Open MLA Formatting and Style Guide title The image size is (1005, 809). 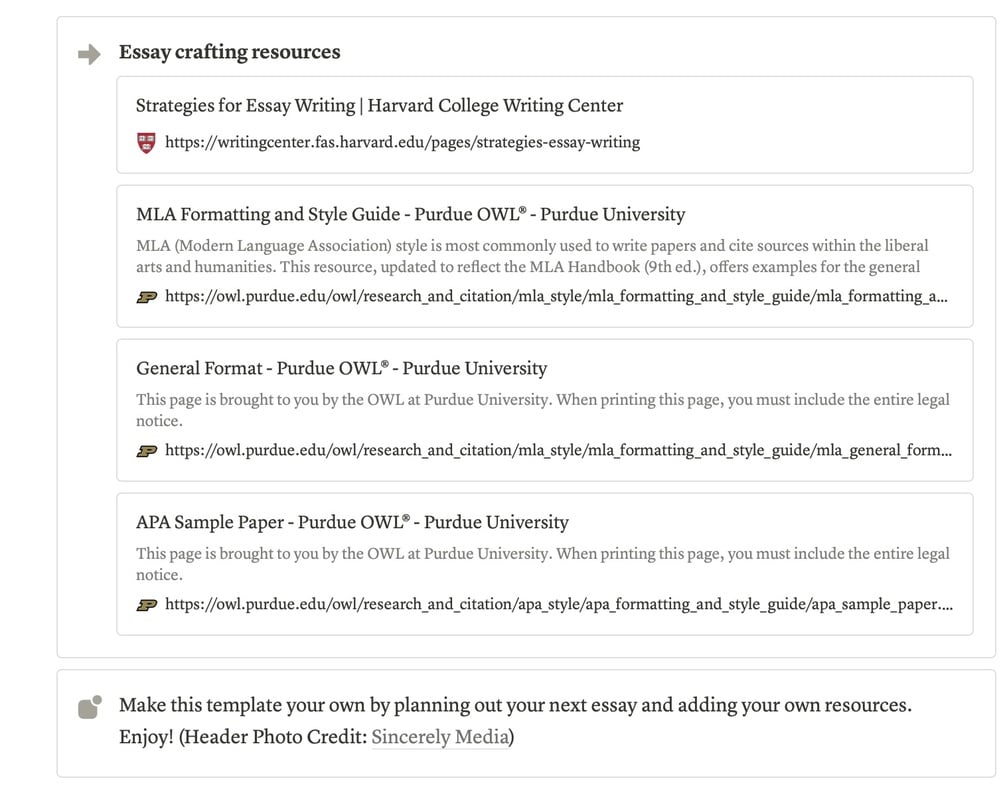coord(410,214)
